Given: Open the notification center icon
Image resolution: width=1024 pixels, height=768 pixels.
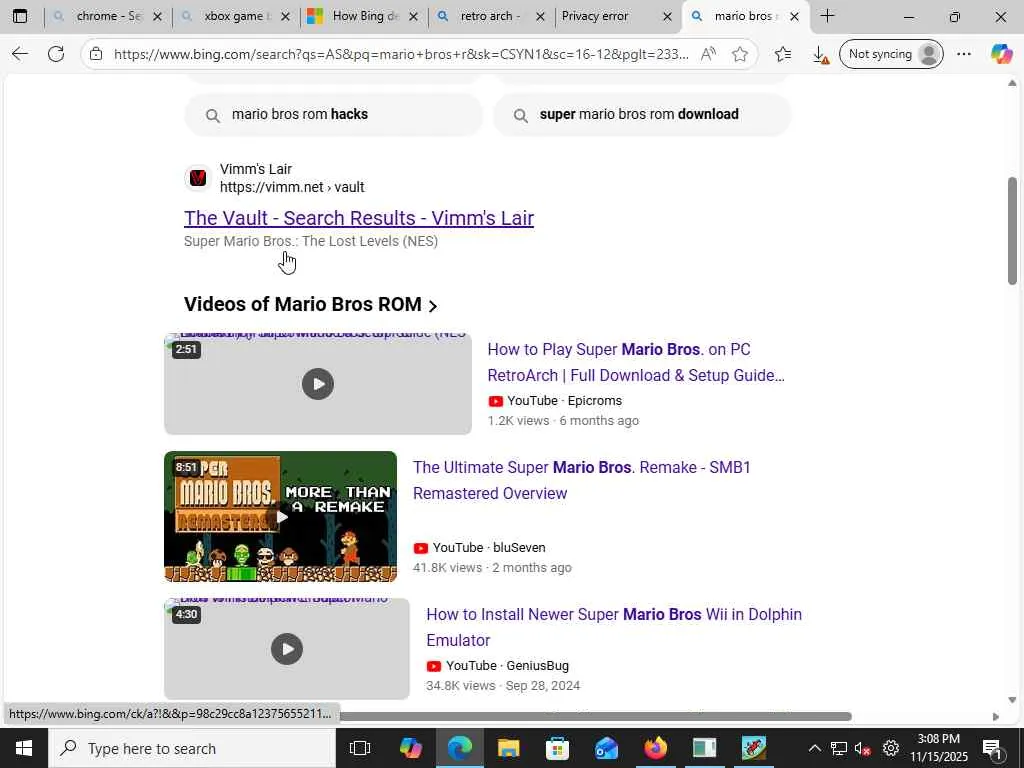Looking at the screenshot, I should point(992,748).
